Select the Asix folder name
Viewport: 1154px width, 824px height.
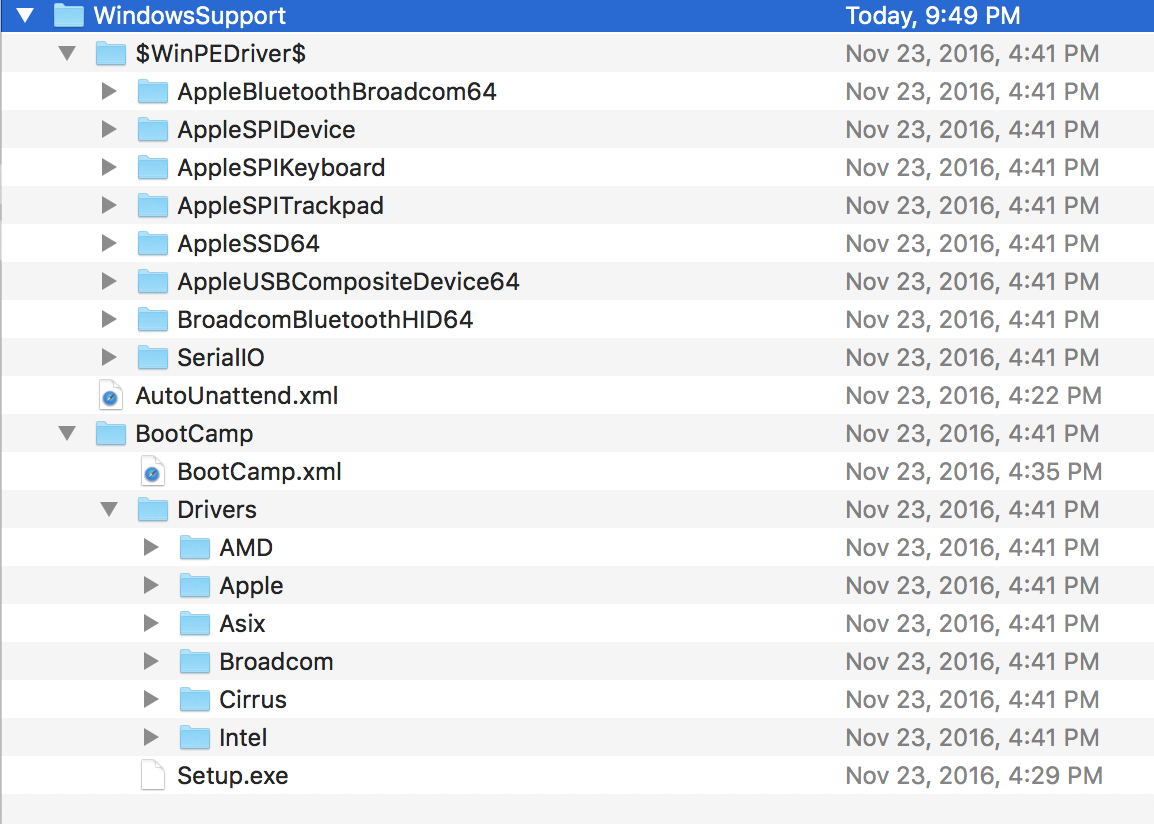(x=242, y=623)
